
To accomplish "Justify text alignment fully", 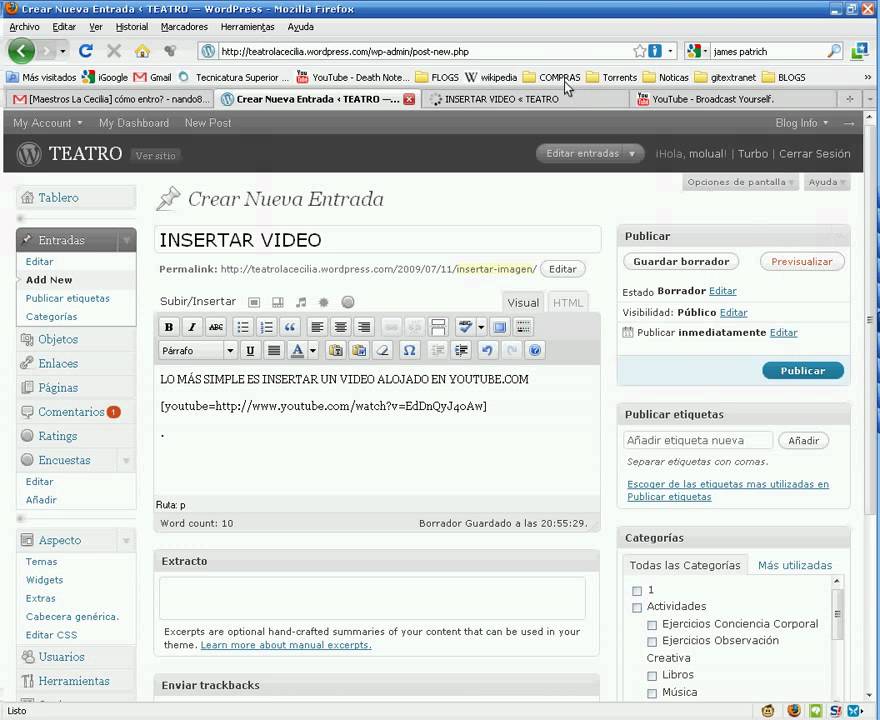I will coord(274,351).
